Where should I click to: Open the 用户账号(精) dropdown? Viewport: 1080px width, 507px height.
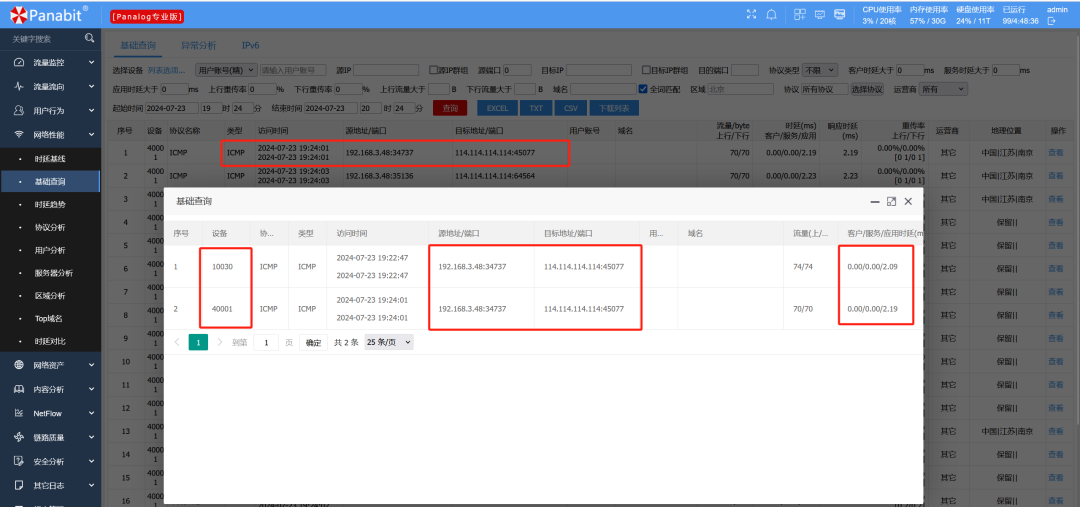click(226, 70)
